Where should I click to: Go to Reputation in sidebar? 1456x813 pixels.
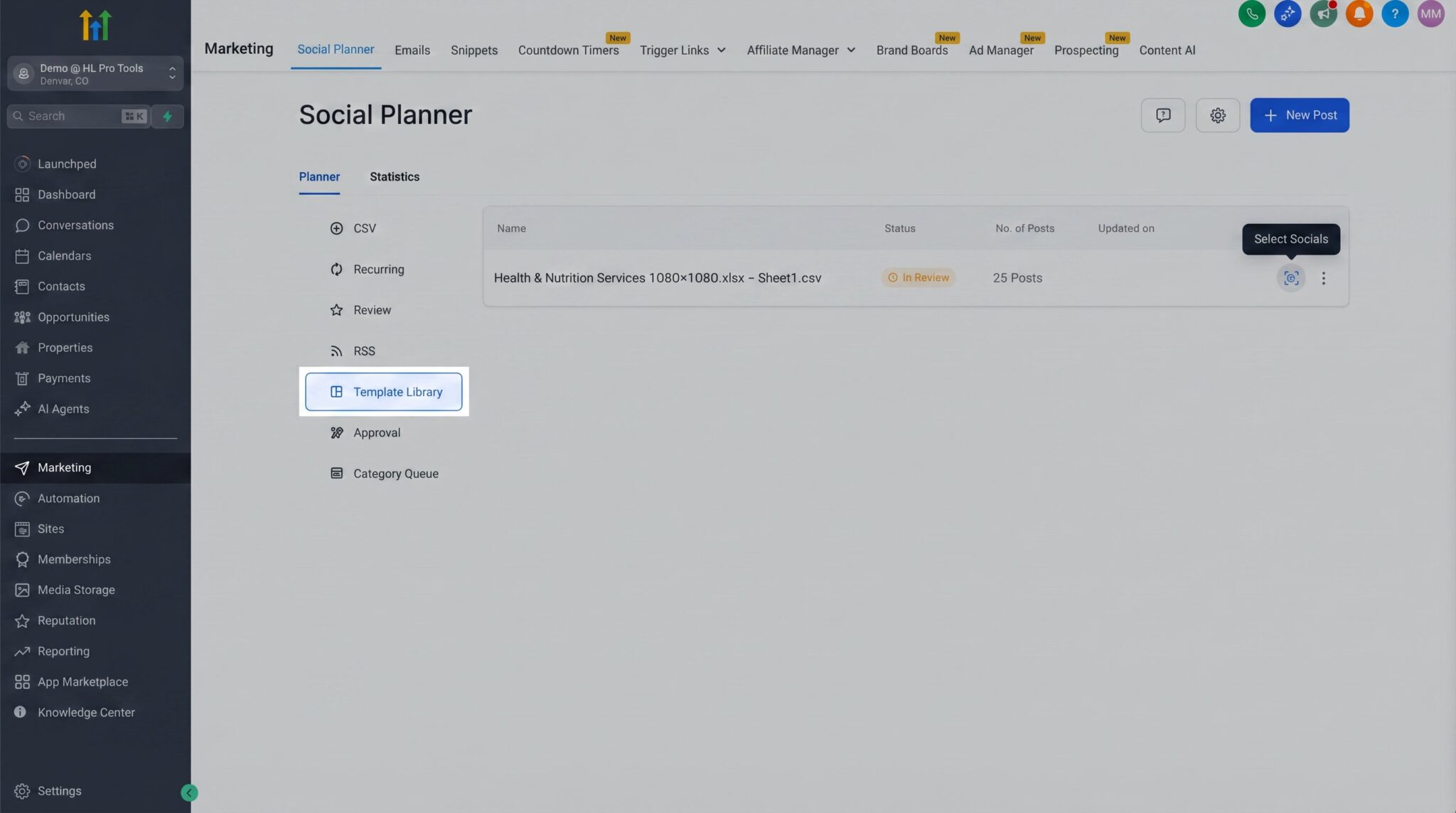point(66,620)
